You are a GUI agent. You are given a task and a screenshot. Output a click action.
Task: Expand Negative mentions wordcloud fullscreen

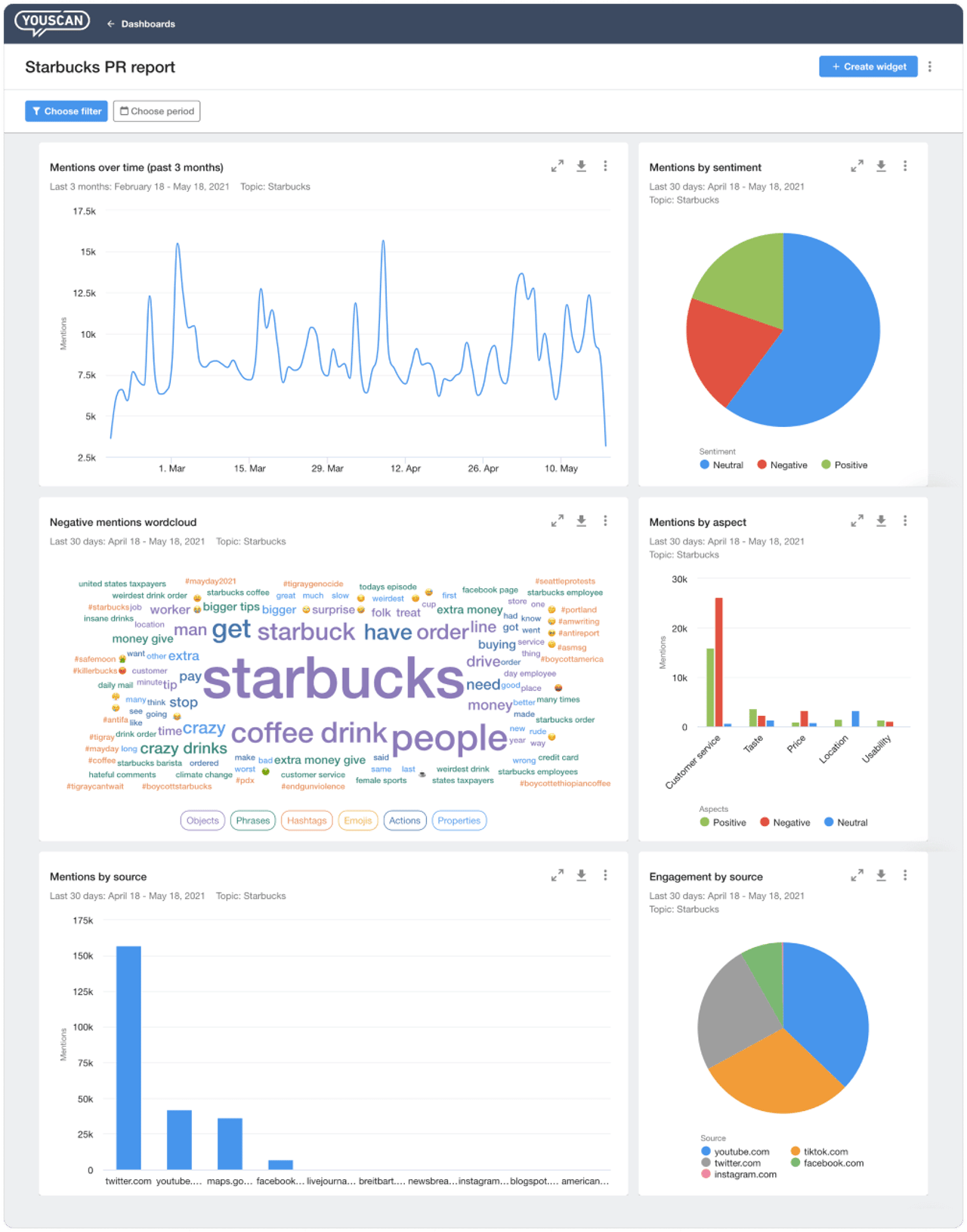pos(558,521)
